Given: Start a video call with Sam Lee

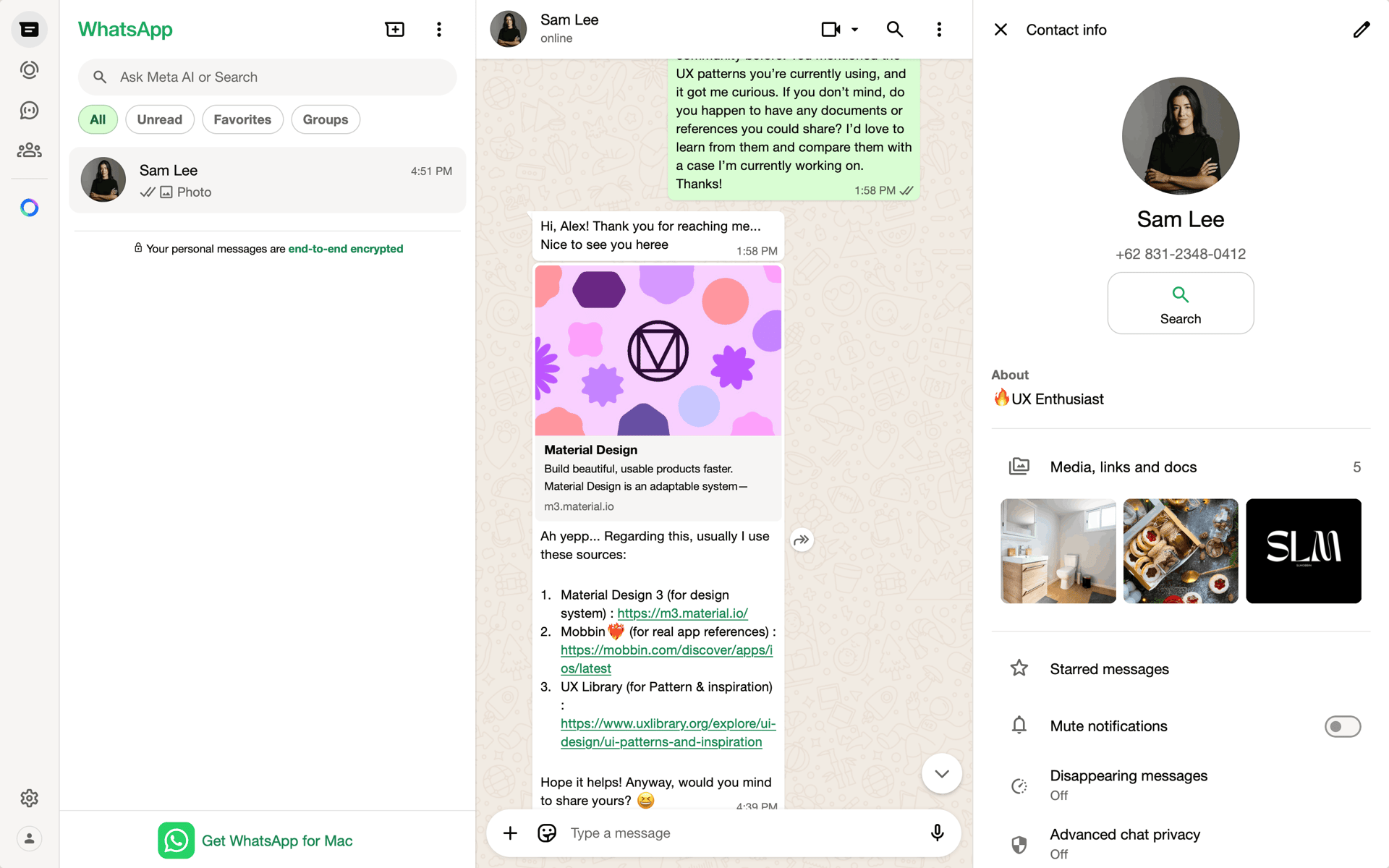Looking at the screenshot, I should click(831, 30).
